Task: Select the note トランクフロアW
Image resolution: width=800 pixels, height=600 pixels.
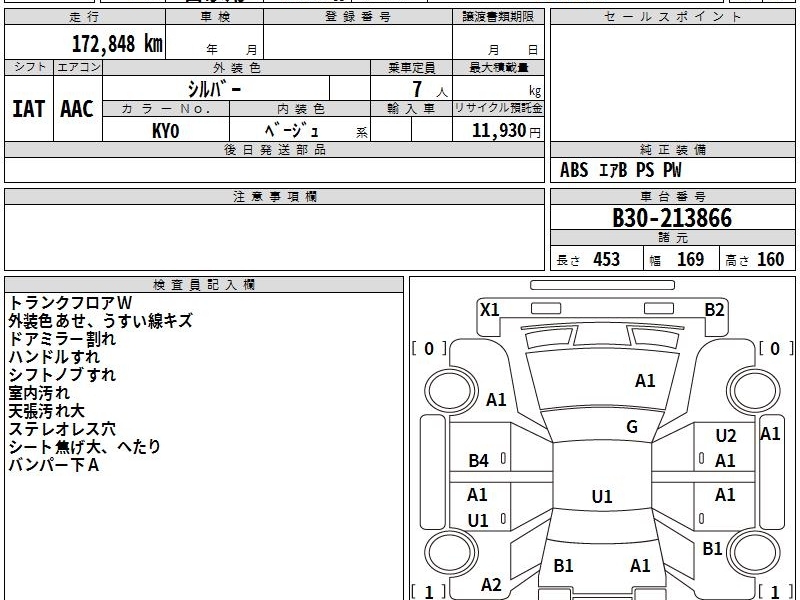Action: 70,303
